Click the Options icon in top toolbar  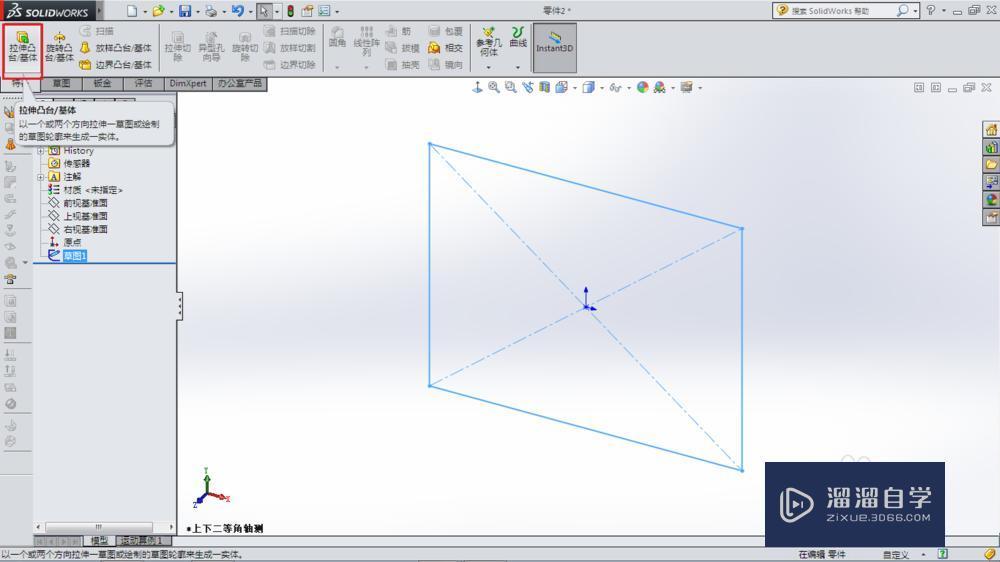click(x=325, y=11)
